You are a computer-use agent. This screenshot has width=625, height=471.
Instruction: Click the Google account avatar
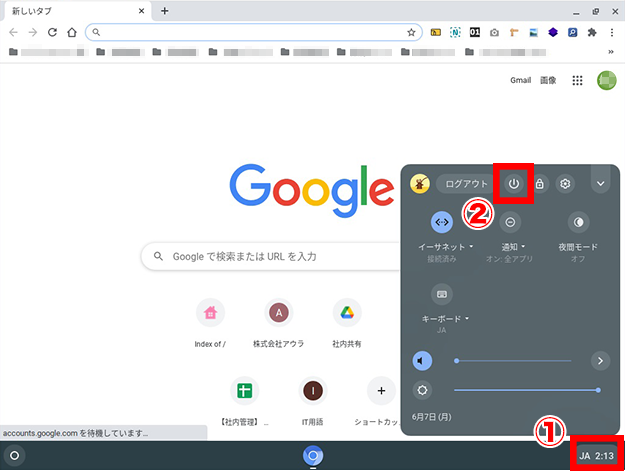pyautogui.click(x=607, y=80)
